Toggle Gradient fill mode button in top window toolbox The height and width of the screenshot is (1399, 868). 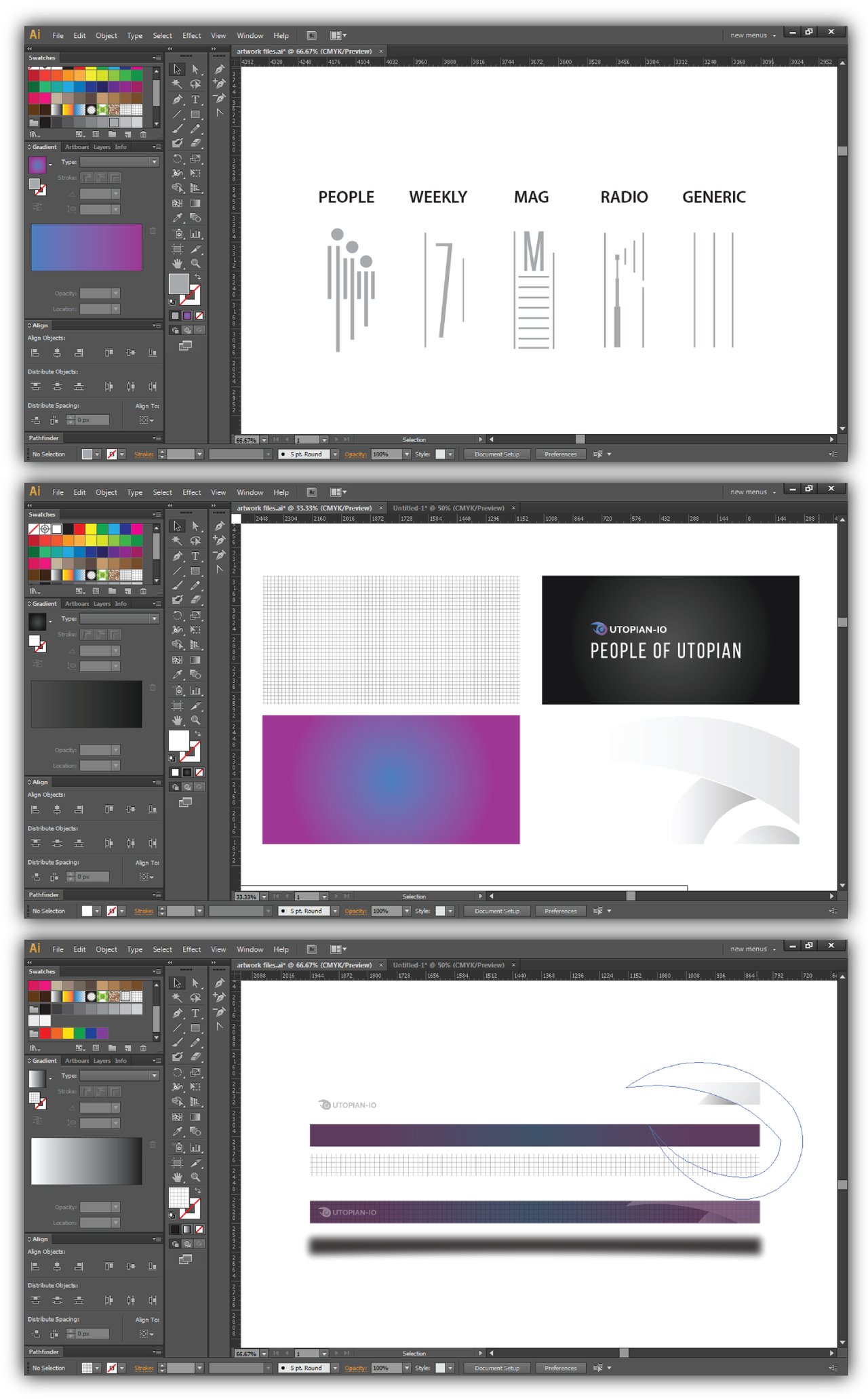(187, 315)
